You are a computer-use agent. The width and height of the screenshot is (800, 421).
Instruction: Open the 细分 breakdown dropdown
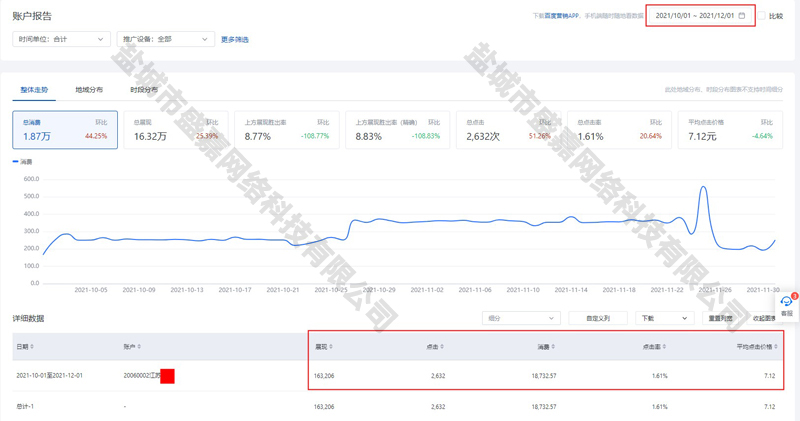520,318
